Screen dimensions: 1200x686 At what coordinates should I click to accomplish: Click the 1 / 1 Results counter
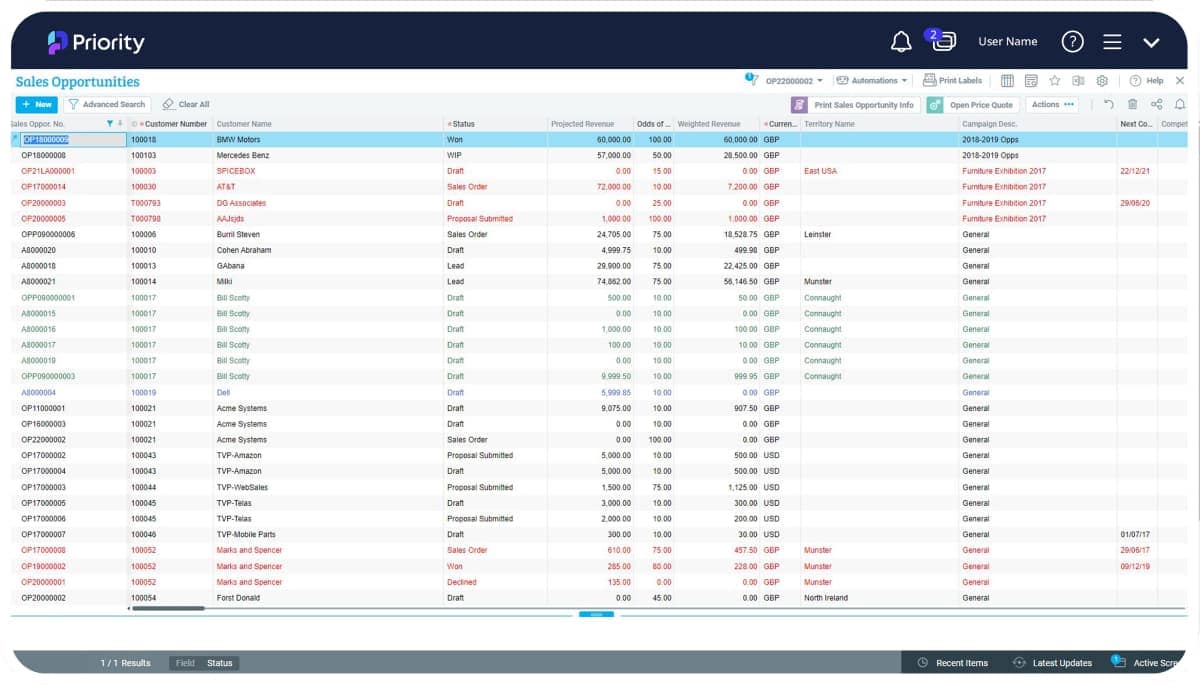pyautogui.click(x=125, y=663)
